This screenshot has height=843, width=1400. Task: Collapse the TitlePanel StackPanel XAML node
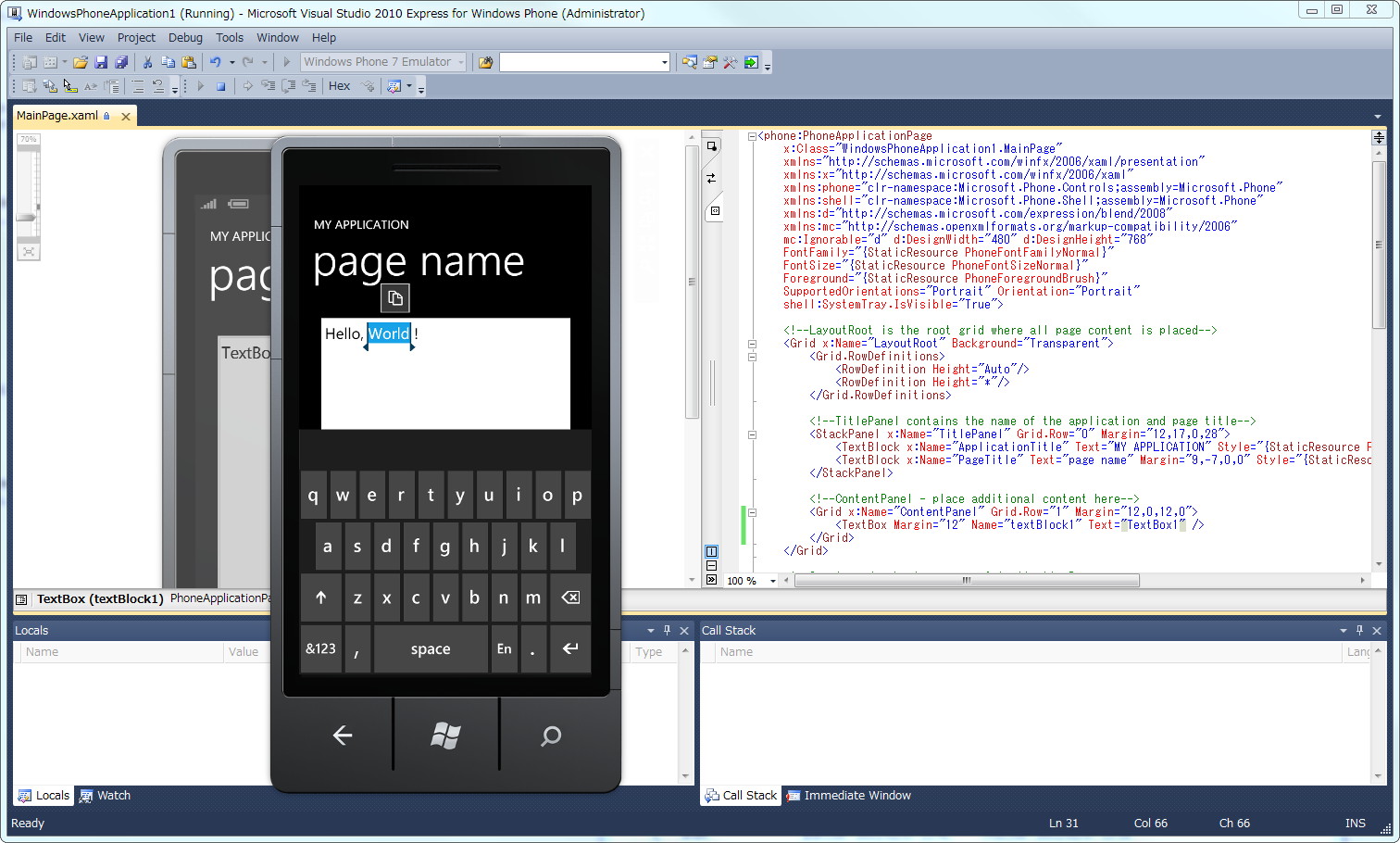tap(752, 434)
